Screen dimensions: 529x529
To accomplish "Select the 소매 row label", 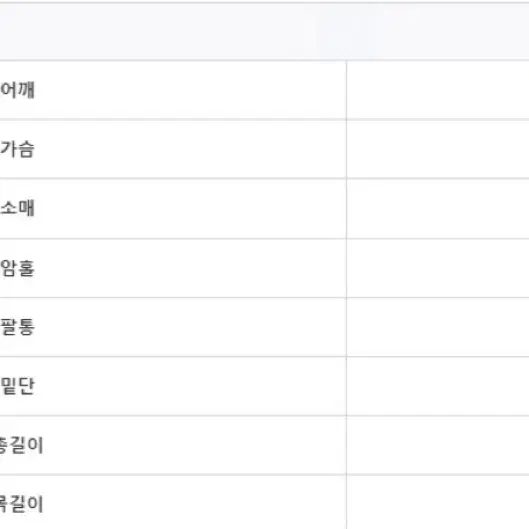I will tap(17, 208).
